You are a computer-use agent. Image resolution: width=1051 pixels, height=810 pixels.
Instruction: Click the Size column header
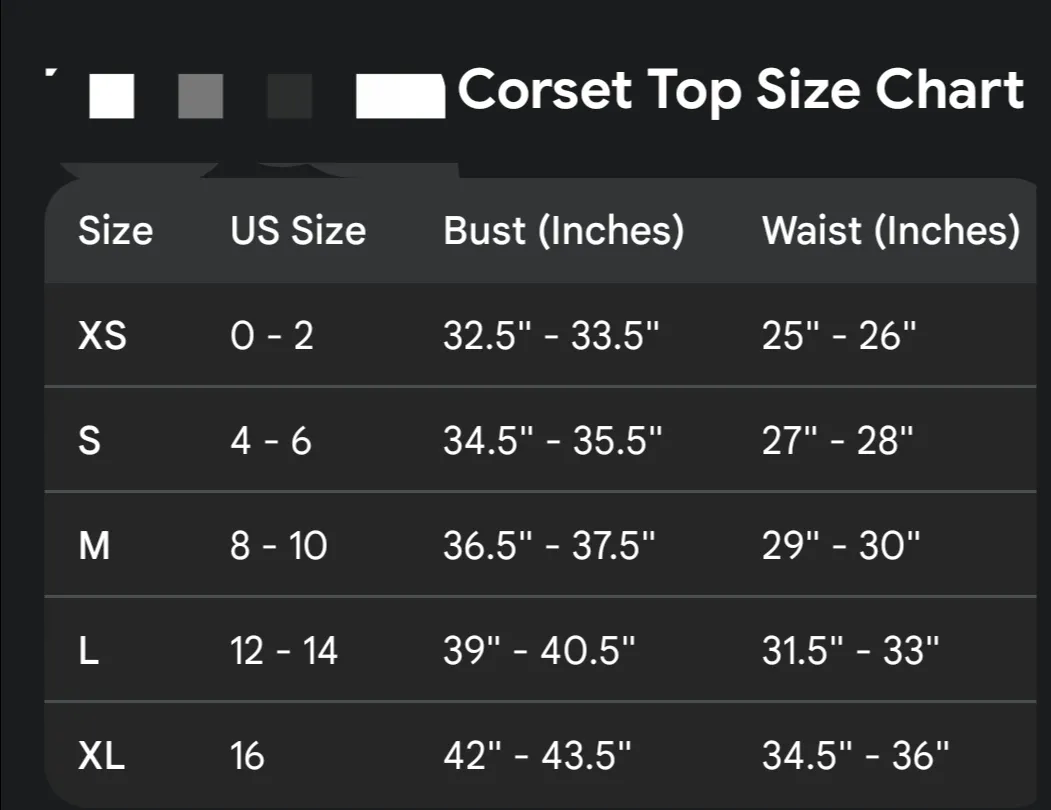(x=115, y=231)
